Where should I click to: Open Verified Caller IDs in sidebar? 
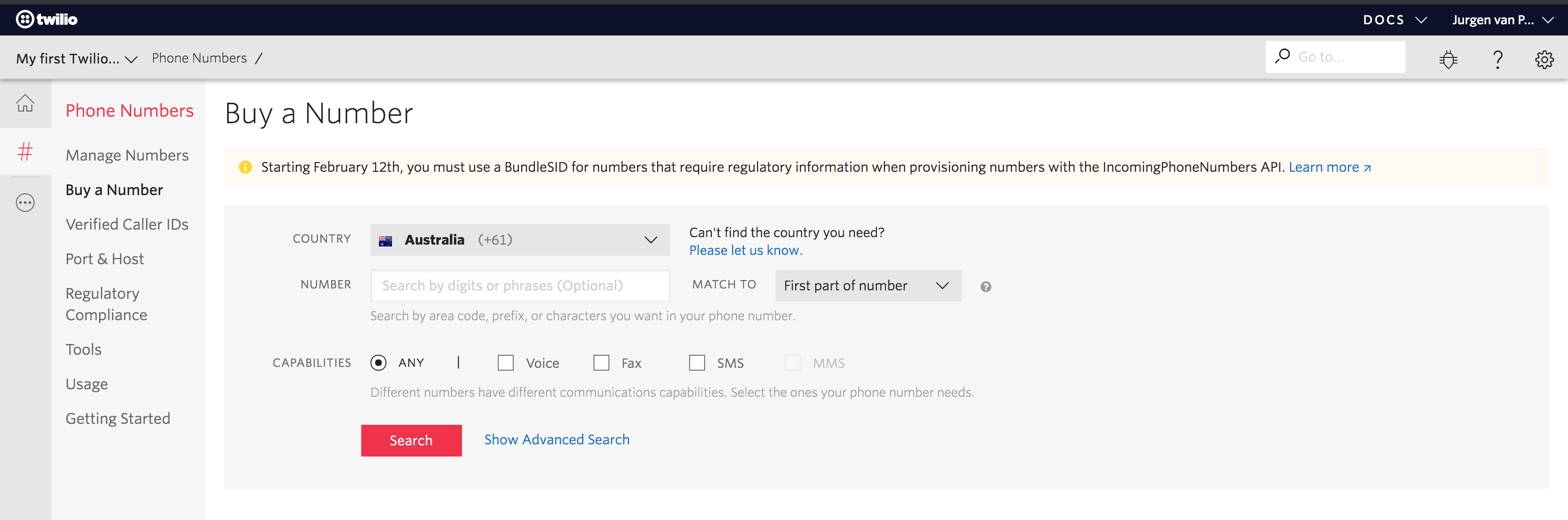point(127,225)
